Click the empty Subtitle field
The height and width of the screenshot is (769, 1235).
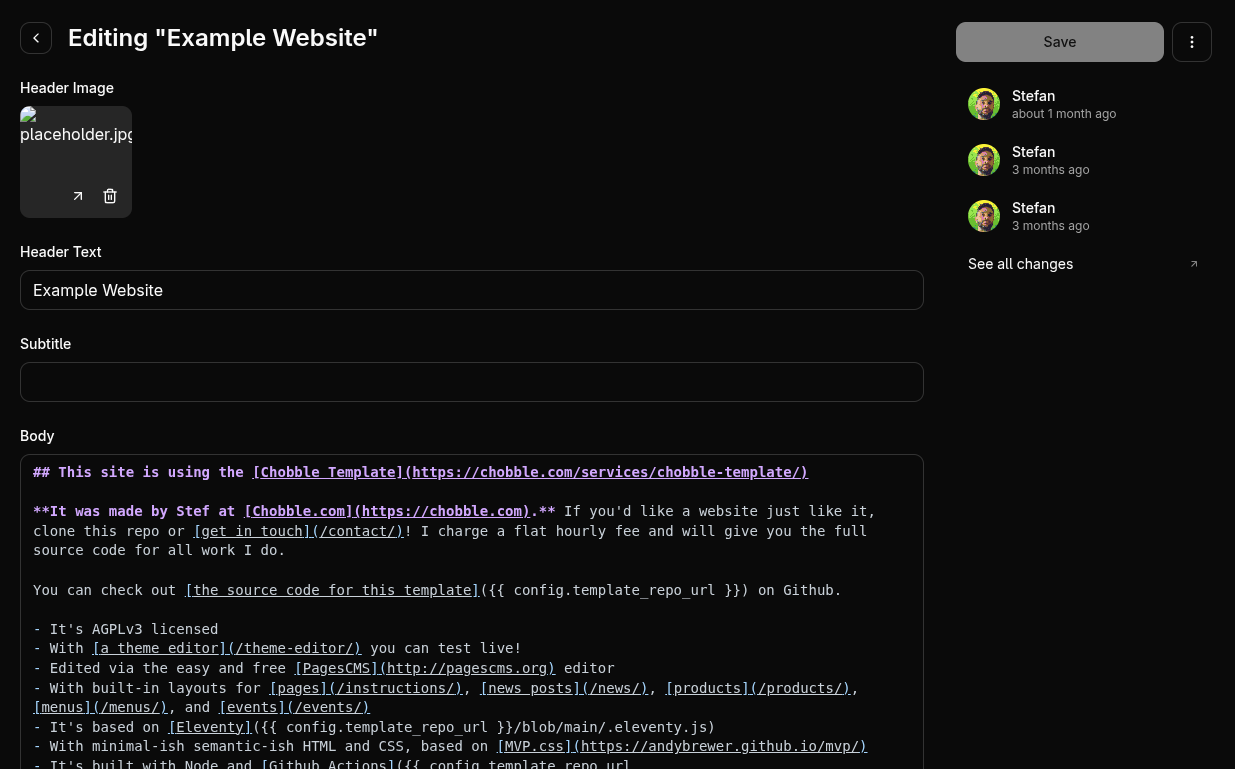click(x=471, y=382)
